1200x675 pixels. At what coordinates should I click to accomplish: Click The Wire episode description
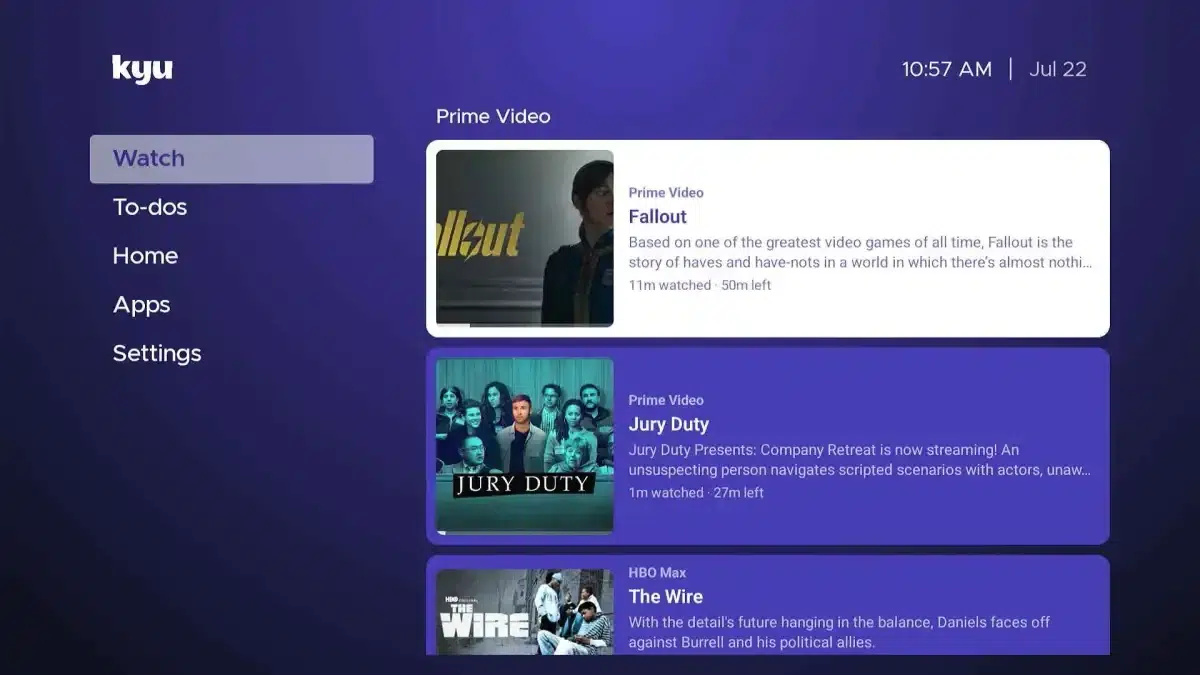click(839, 632)
